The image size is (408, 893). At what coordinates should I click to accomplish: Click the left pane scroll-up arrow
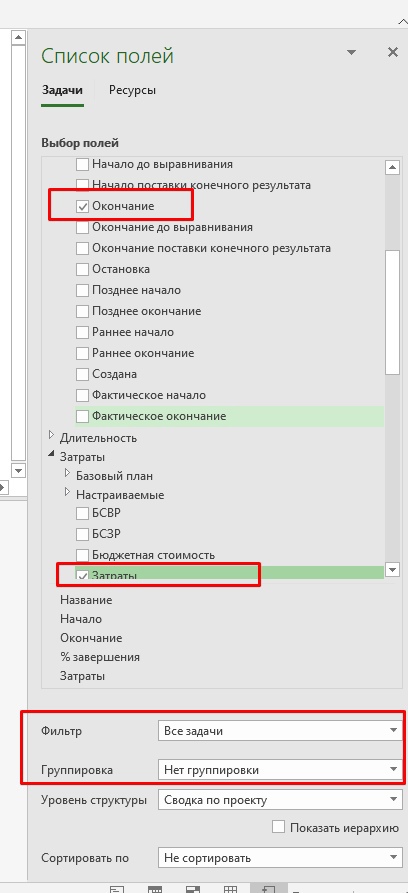[18, 38]
